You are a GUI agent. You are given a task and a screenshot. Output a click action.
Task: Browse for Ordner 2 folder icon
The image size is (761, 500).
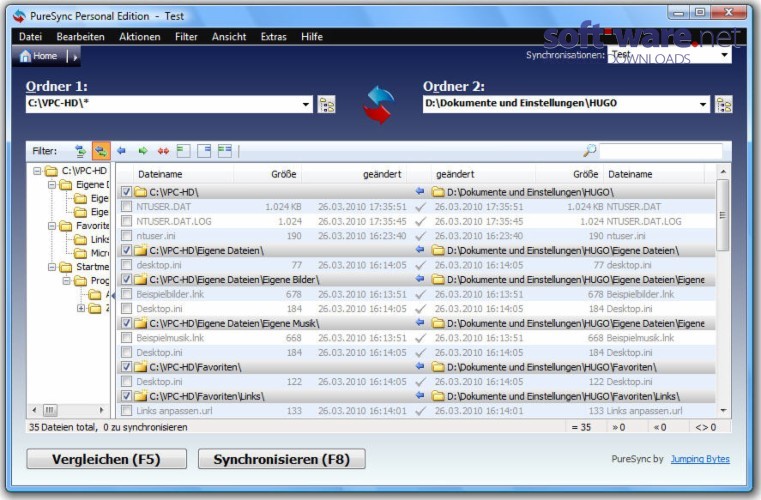tap(724, 104)
